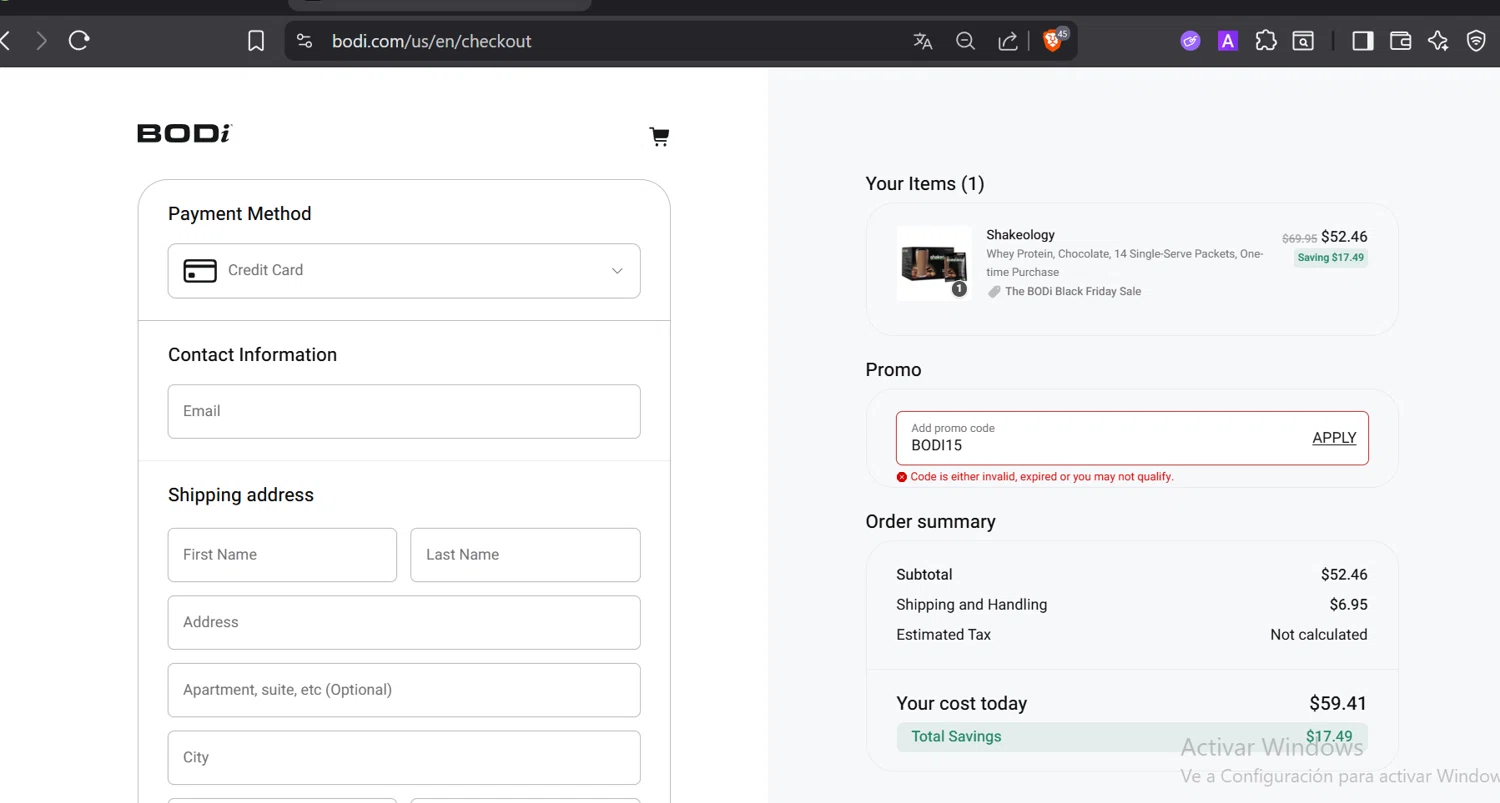Open Leo AI sparkle icon
1500x803 pixels.
click(x=1438, y=41)
